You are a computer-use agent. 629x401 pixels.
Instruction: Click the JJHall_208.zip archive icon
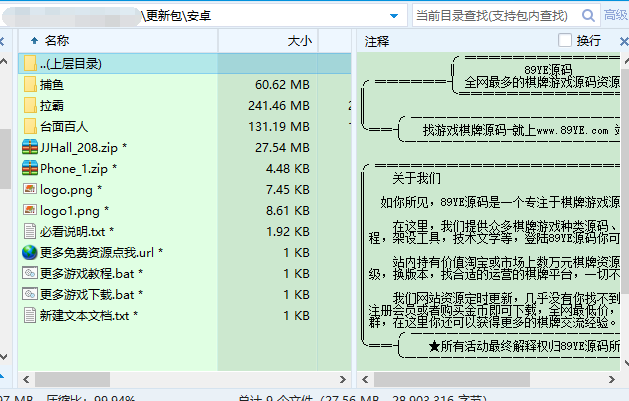point(30,147)
